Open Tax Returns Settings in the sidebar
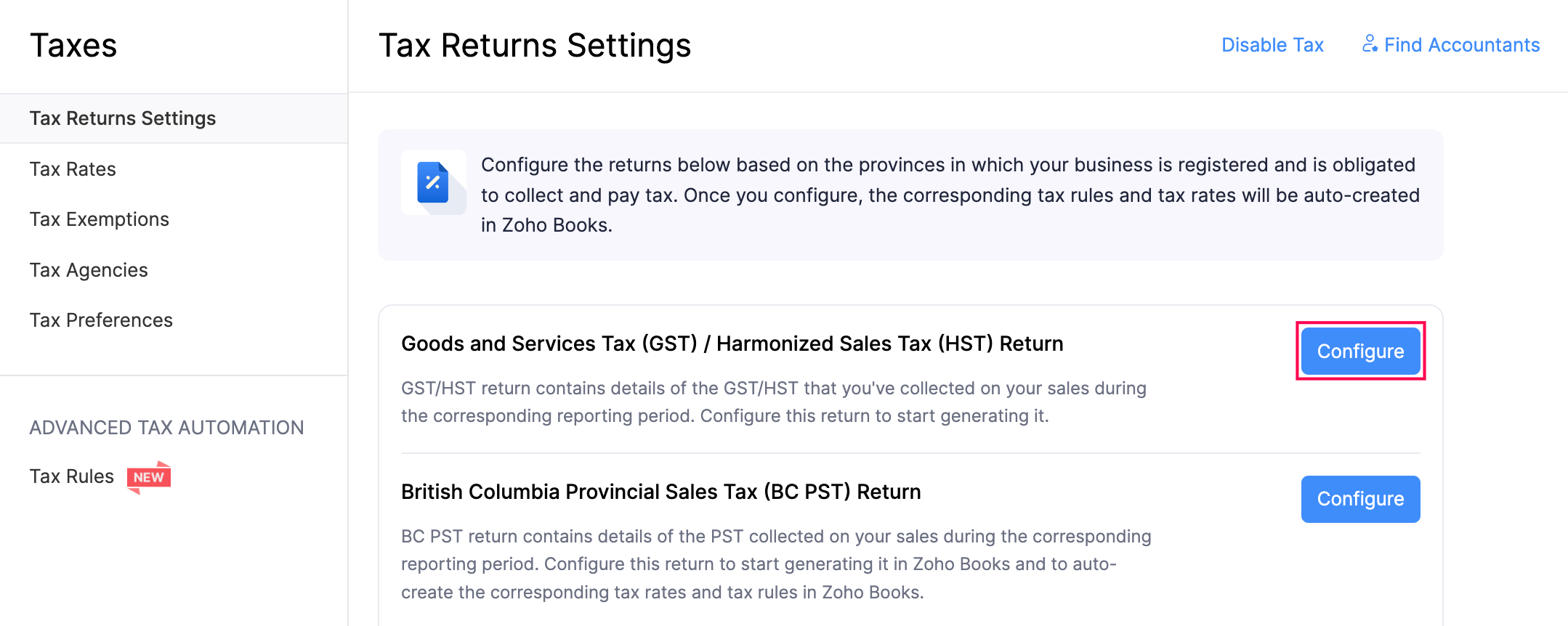1568x626 pixels. click(123, 118)
